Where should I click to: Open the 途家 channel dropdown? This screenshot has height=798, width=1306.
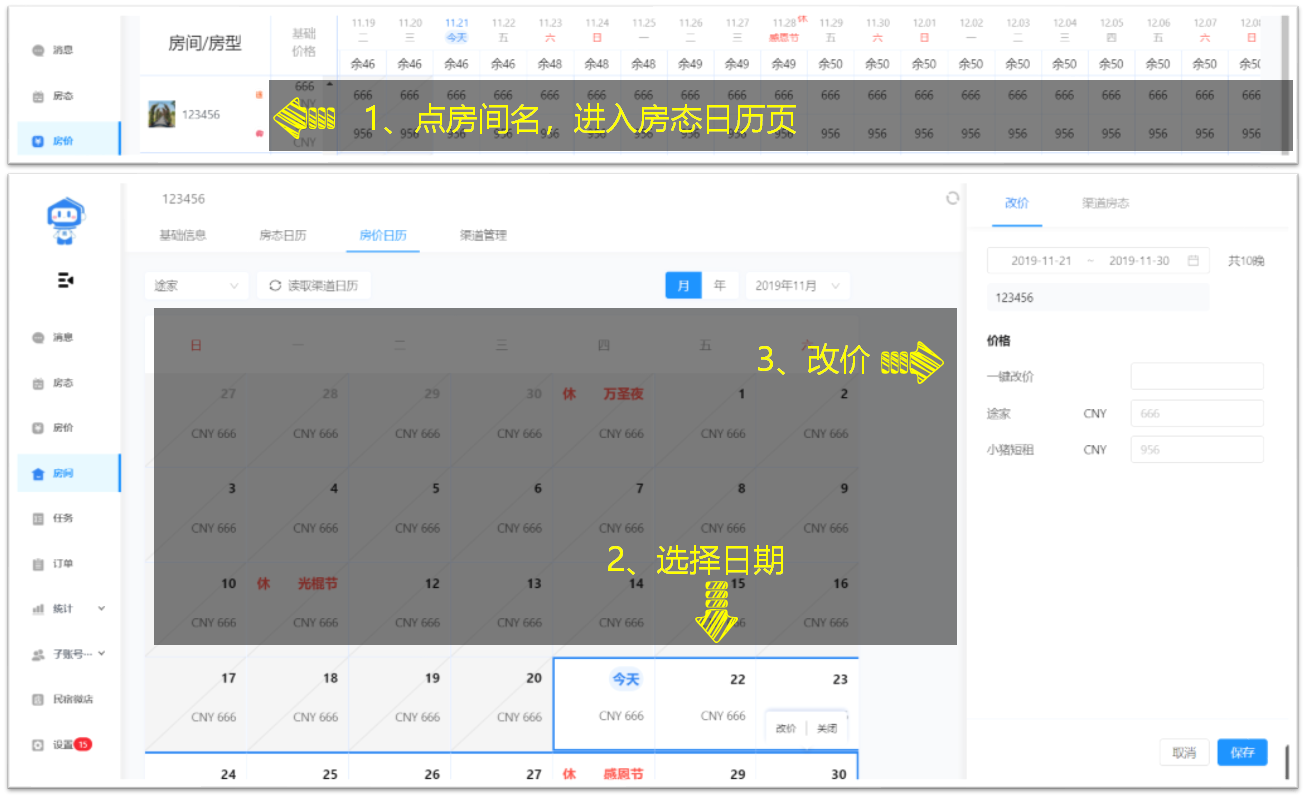pos(196,285)
